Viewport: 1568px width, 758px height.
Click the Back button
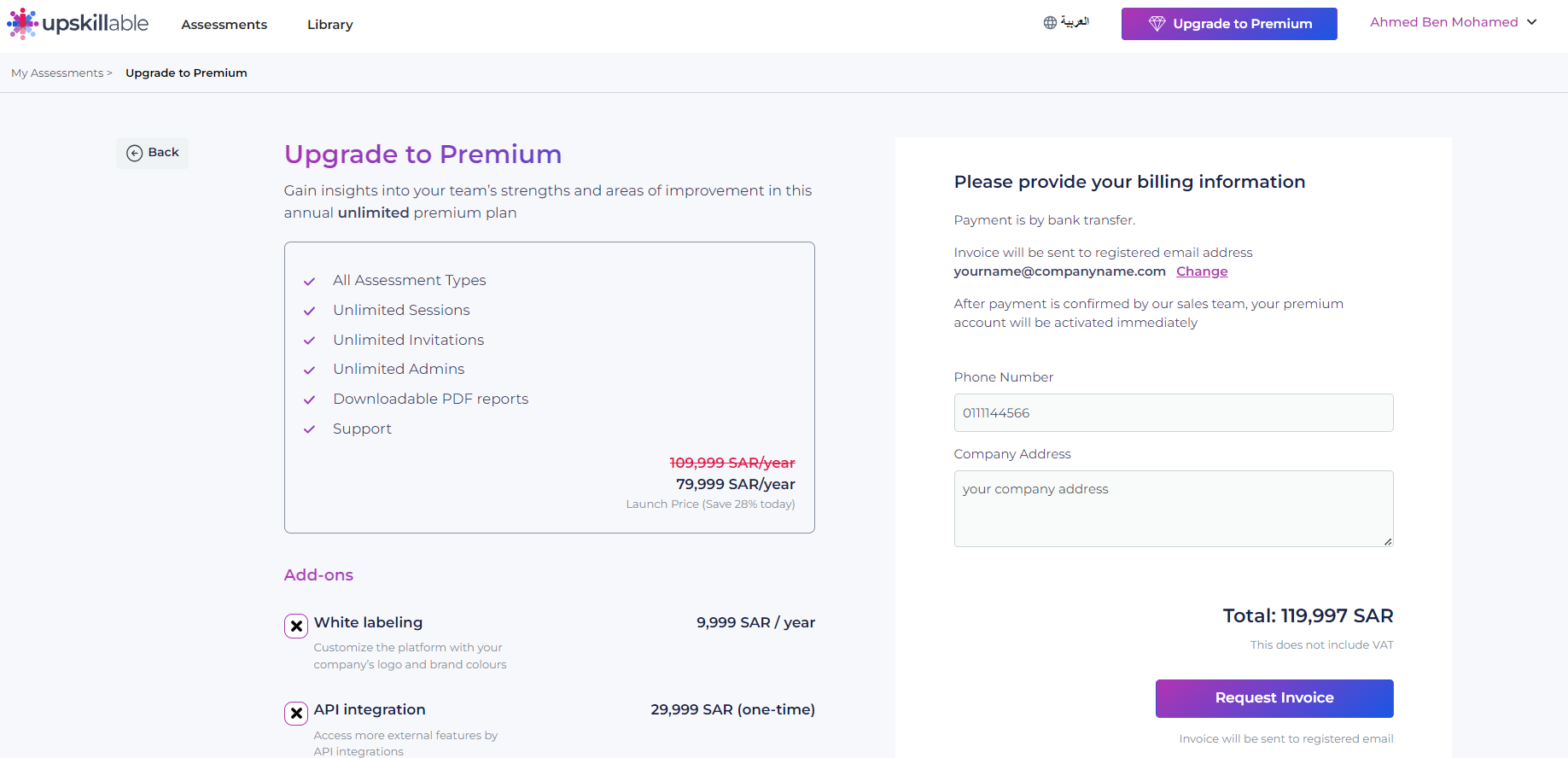[x=153, y=153]
